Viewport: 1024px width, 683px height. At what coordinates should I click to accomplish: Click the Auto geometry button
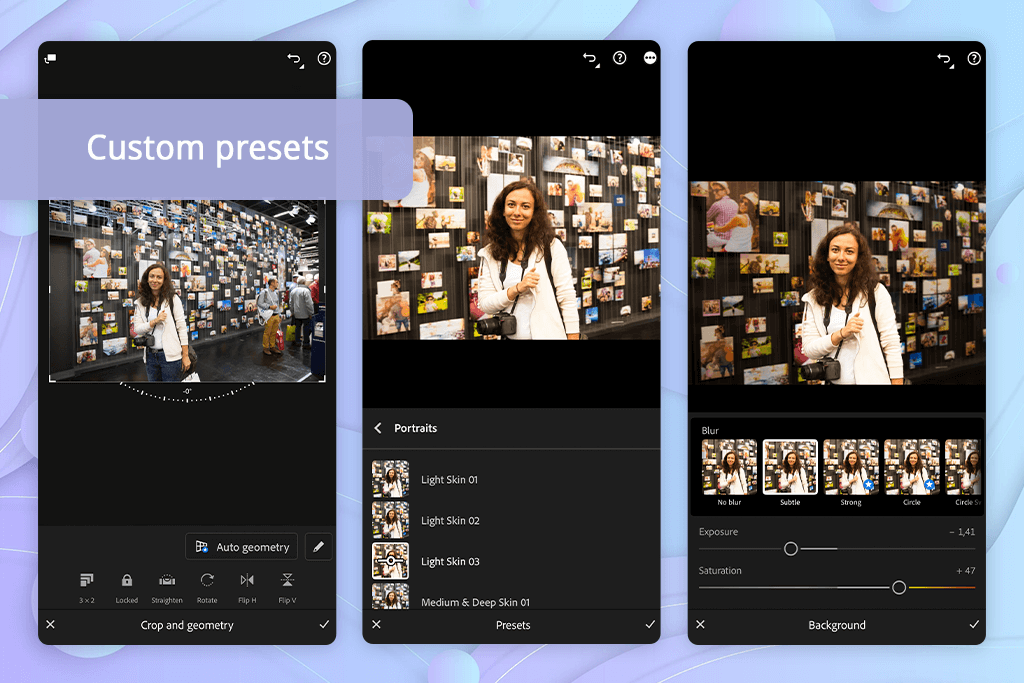point(242,547)
